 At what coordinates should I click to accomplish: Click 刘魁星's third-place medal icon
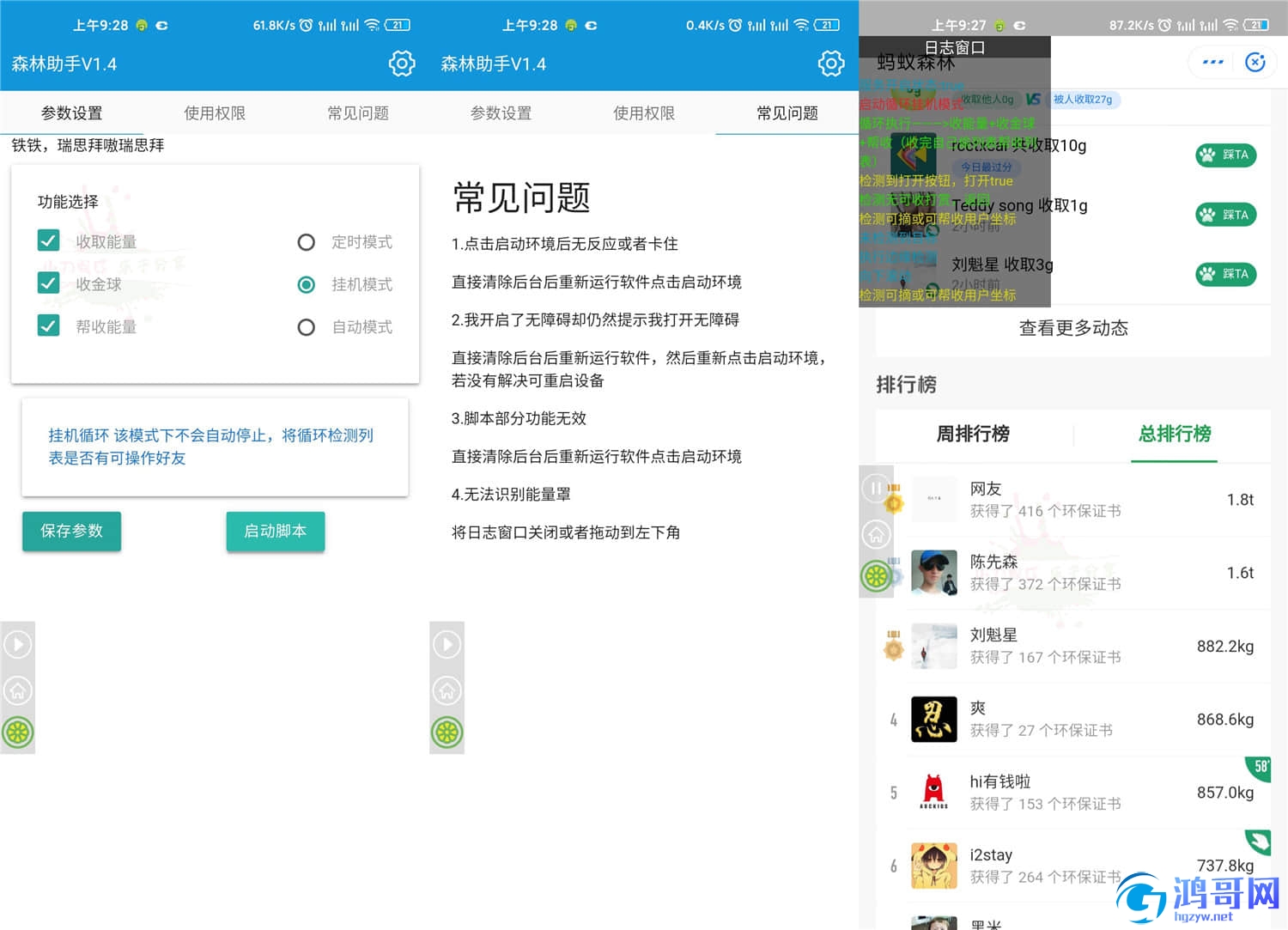pyautogui.click(x=894, y=645)
